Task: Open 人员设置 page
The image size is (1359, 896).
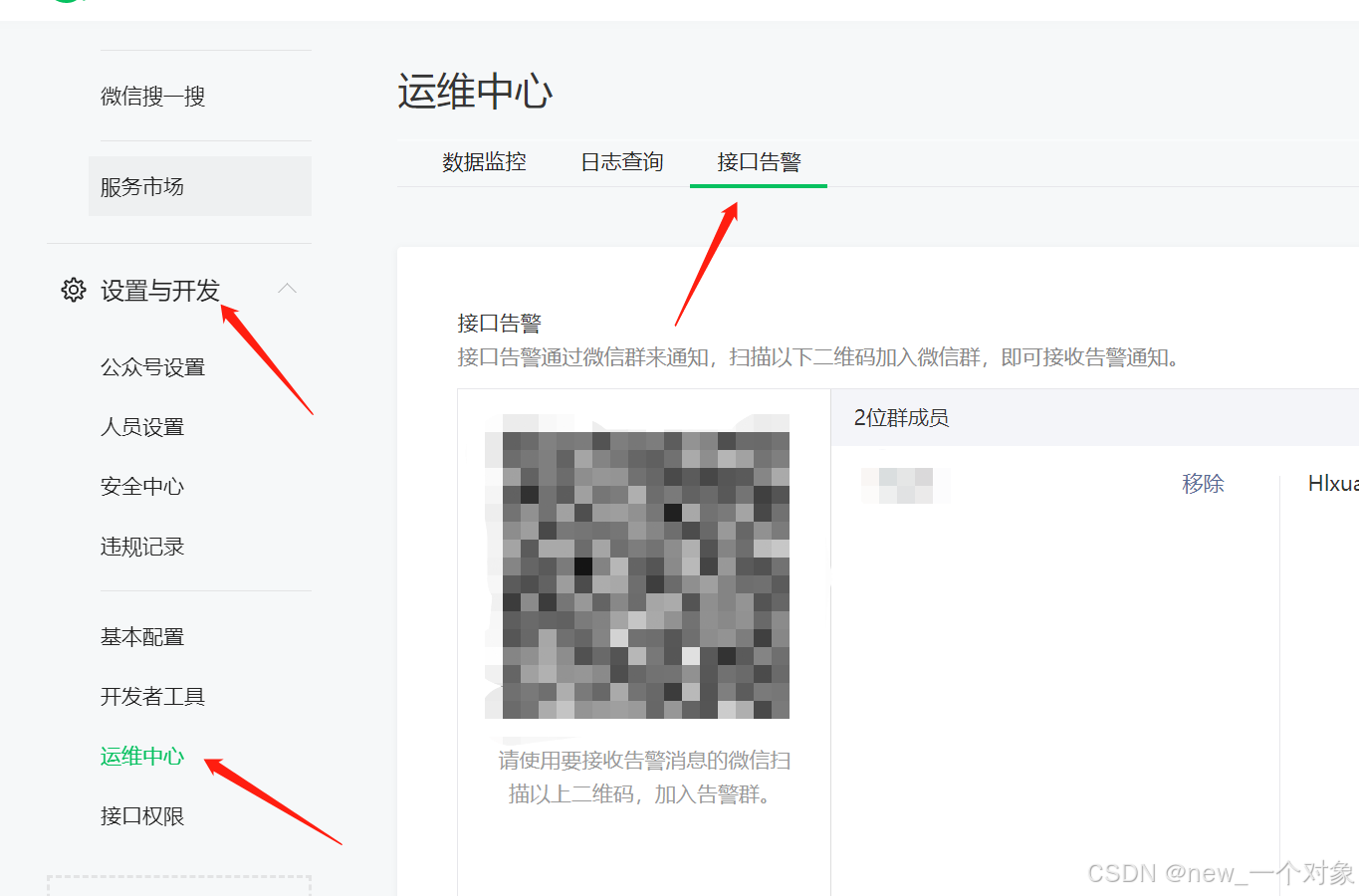Action: pos(142,427)
